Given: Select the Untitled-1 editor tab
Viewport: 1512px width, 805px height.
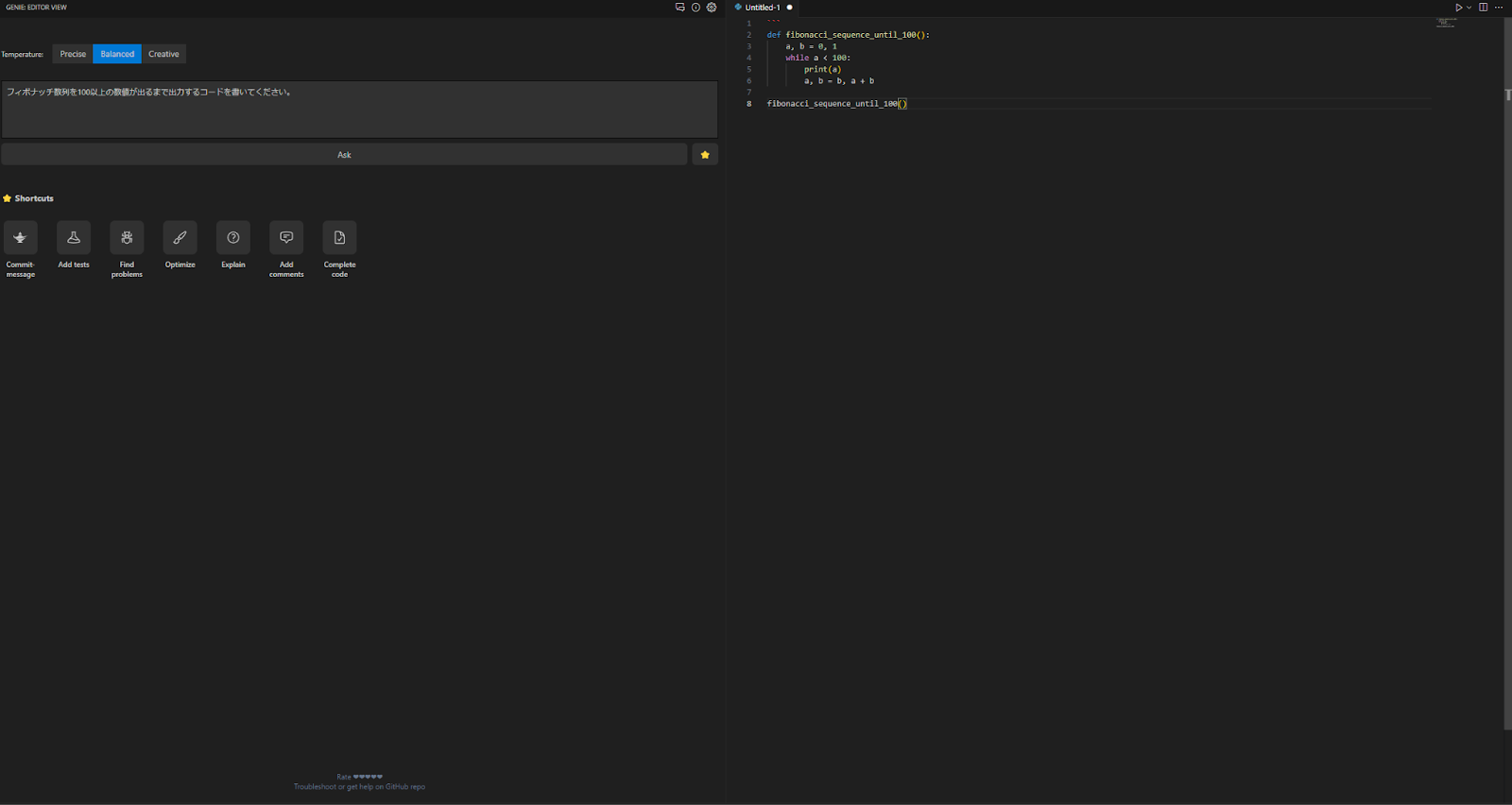Looking at the screenshot, I should pyautogui.click(x=763, y=8).
